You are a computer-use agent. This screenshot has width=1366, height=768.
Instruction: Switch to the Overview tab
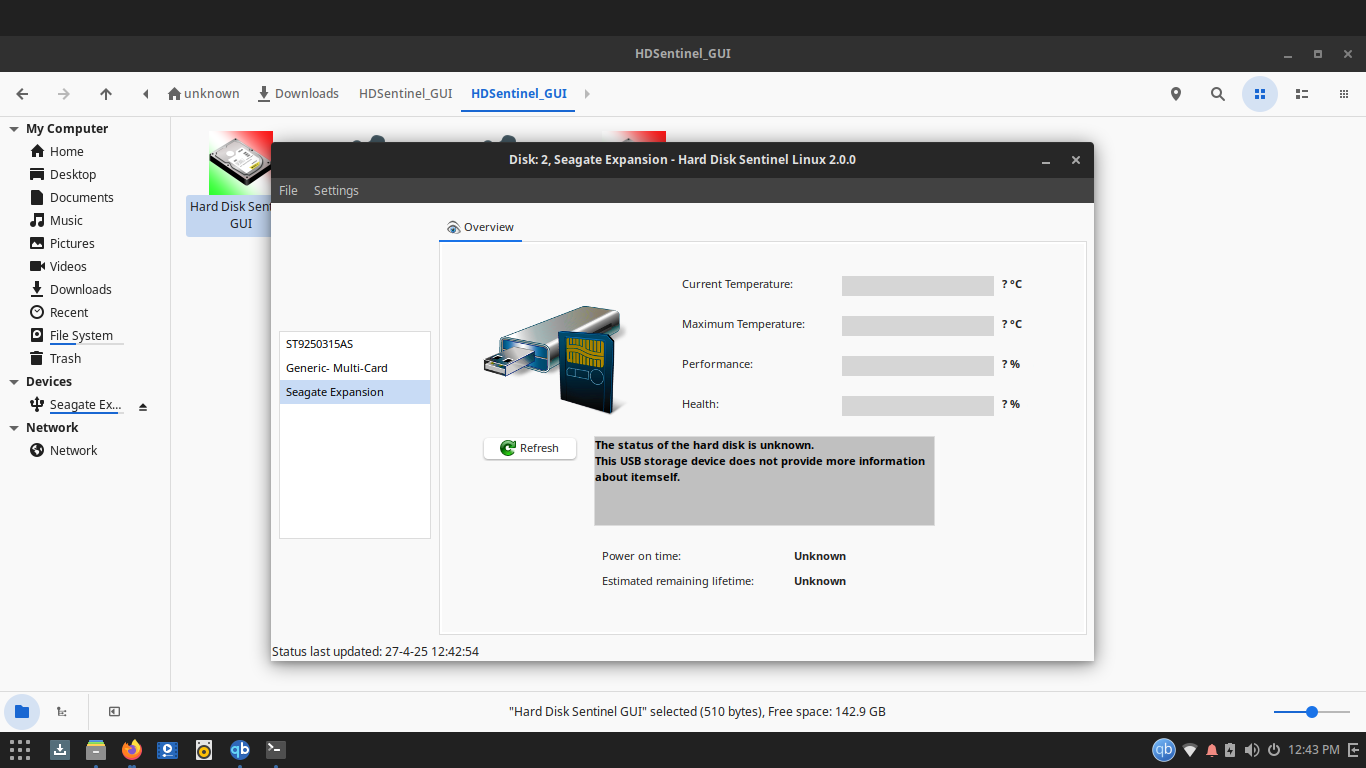click(480, 227)
